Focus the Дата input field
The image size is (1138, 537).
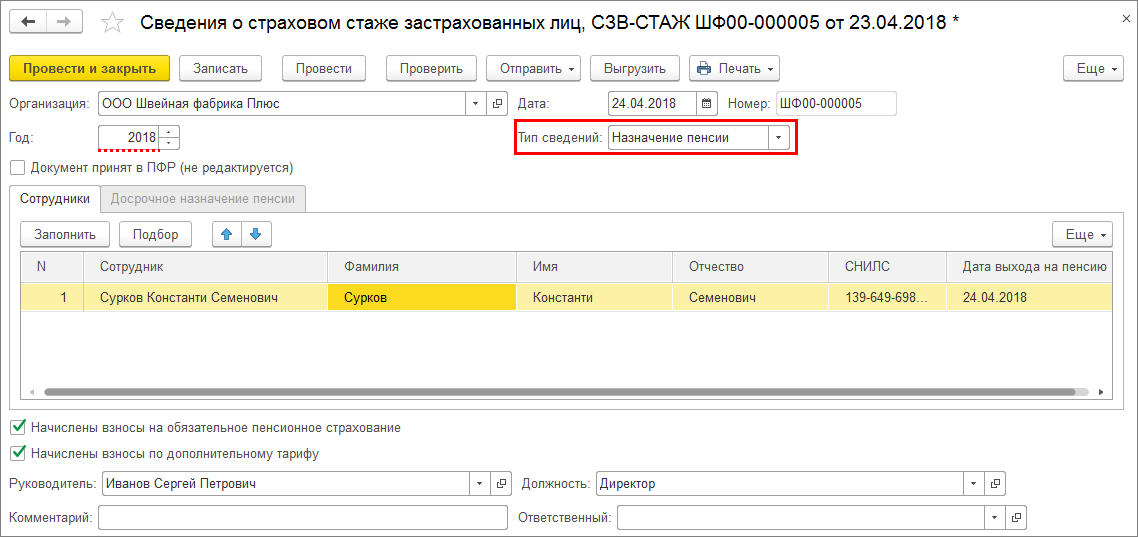(652, 103)
